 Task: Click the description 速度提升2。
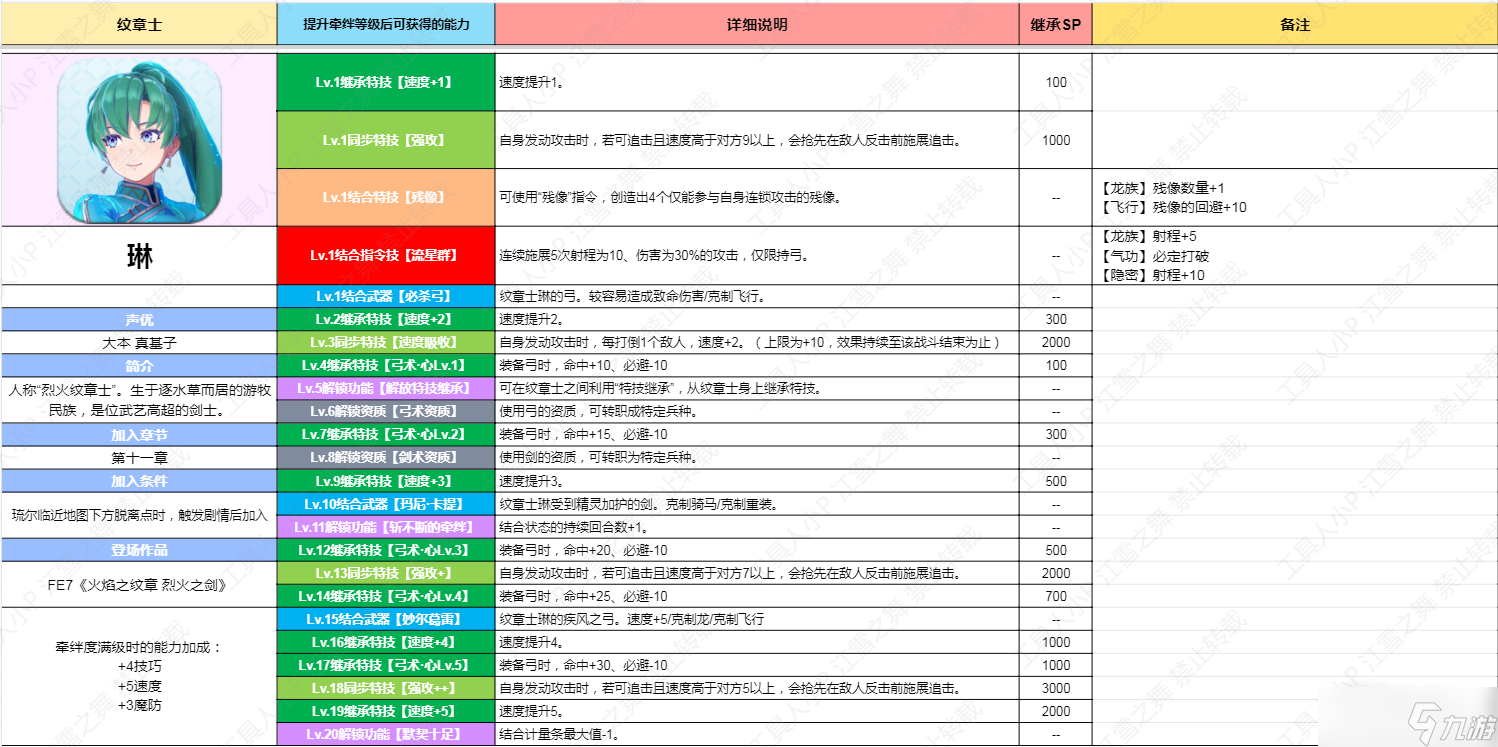click(532, 320)
